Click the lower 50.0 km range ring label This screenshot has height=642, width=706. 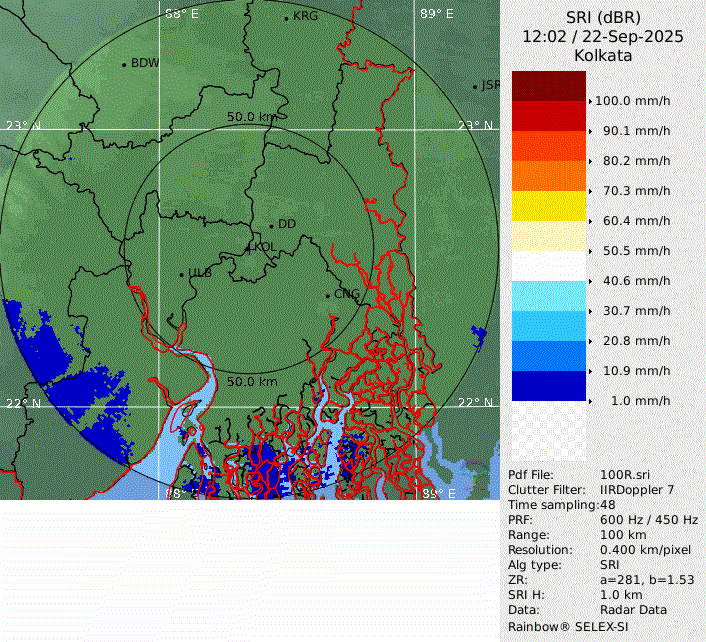pyautogui.click(x=252, y=381)
